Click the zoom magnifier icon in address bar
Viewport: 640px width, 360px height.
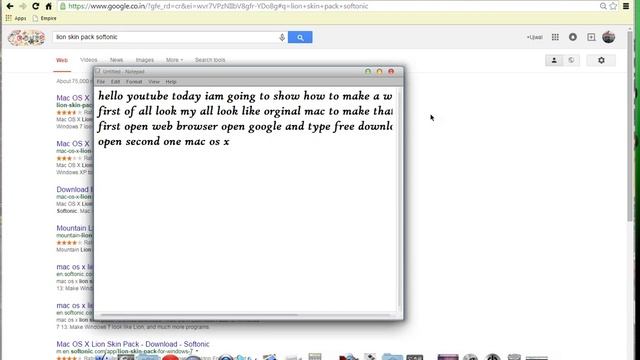pos(603,6)
